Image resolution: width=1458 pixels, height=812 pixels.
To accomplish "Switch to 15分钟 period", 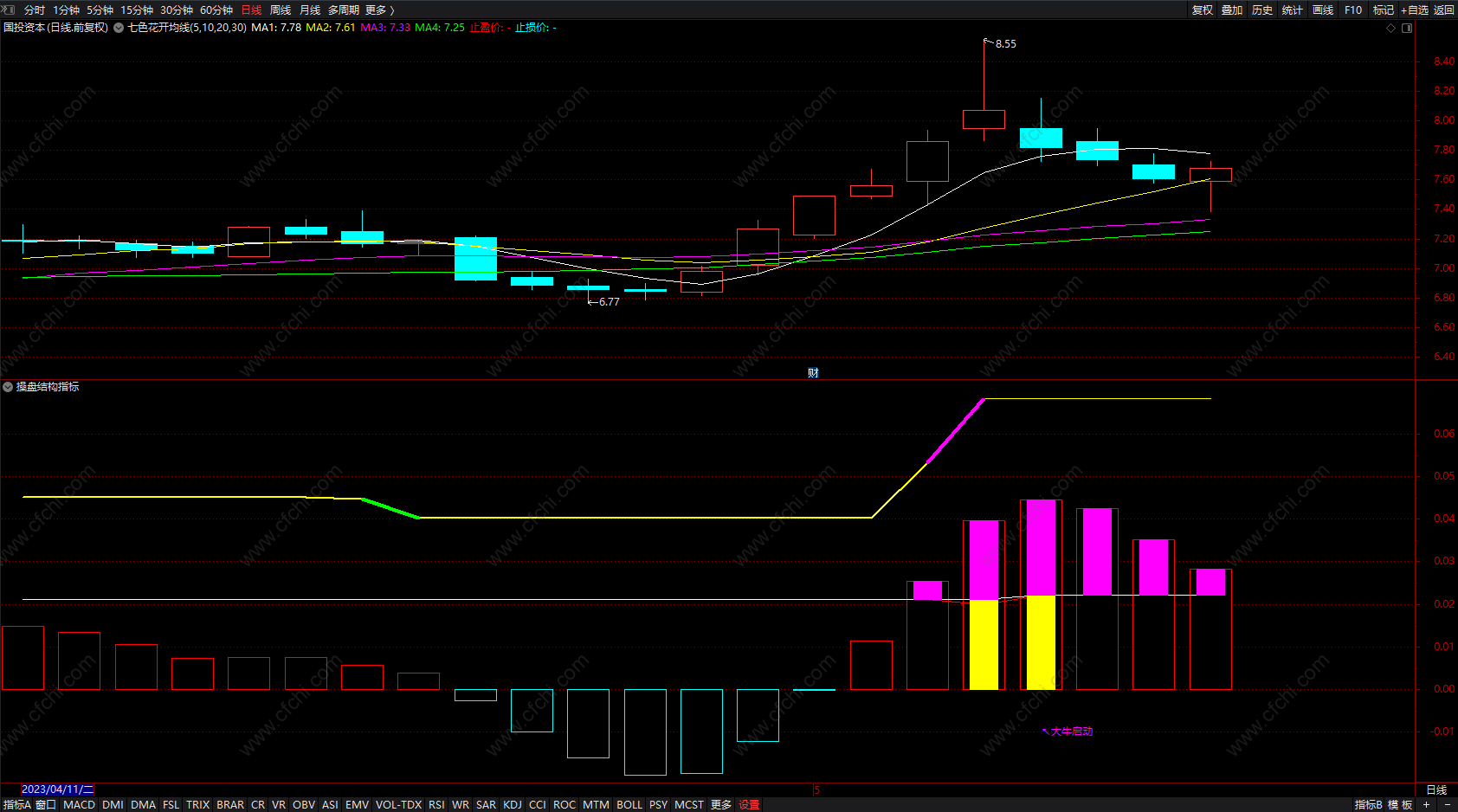I will [x=137, y=10].
